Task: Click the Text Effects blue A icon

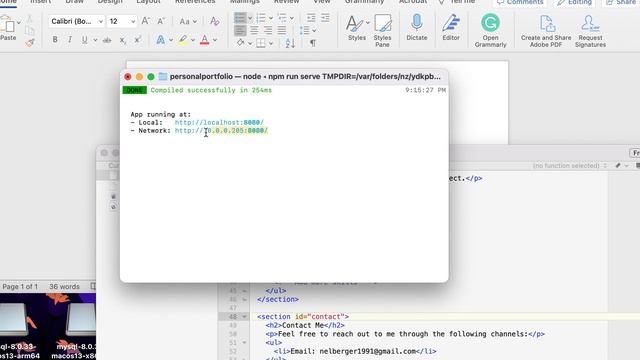Action: pyautogui.click(x=160, y=40)
